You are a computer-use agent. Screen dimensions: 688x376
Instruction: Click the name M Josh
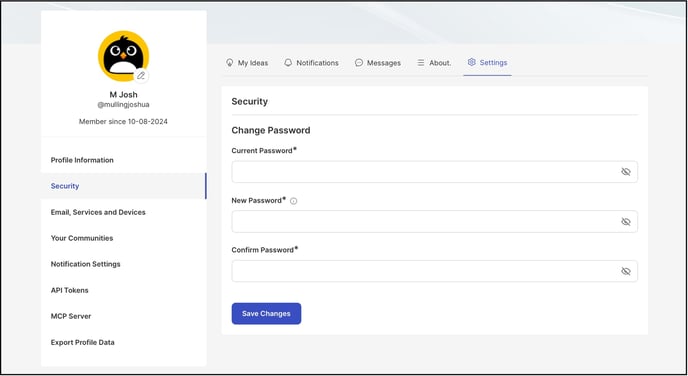point(123,94)
